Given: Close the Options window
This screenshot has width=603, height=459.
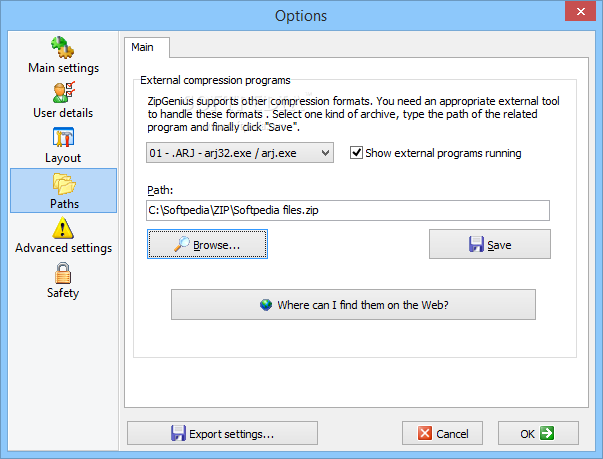Looking at the screenshot, I should pyautogui.click(x=580, y=12).
